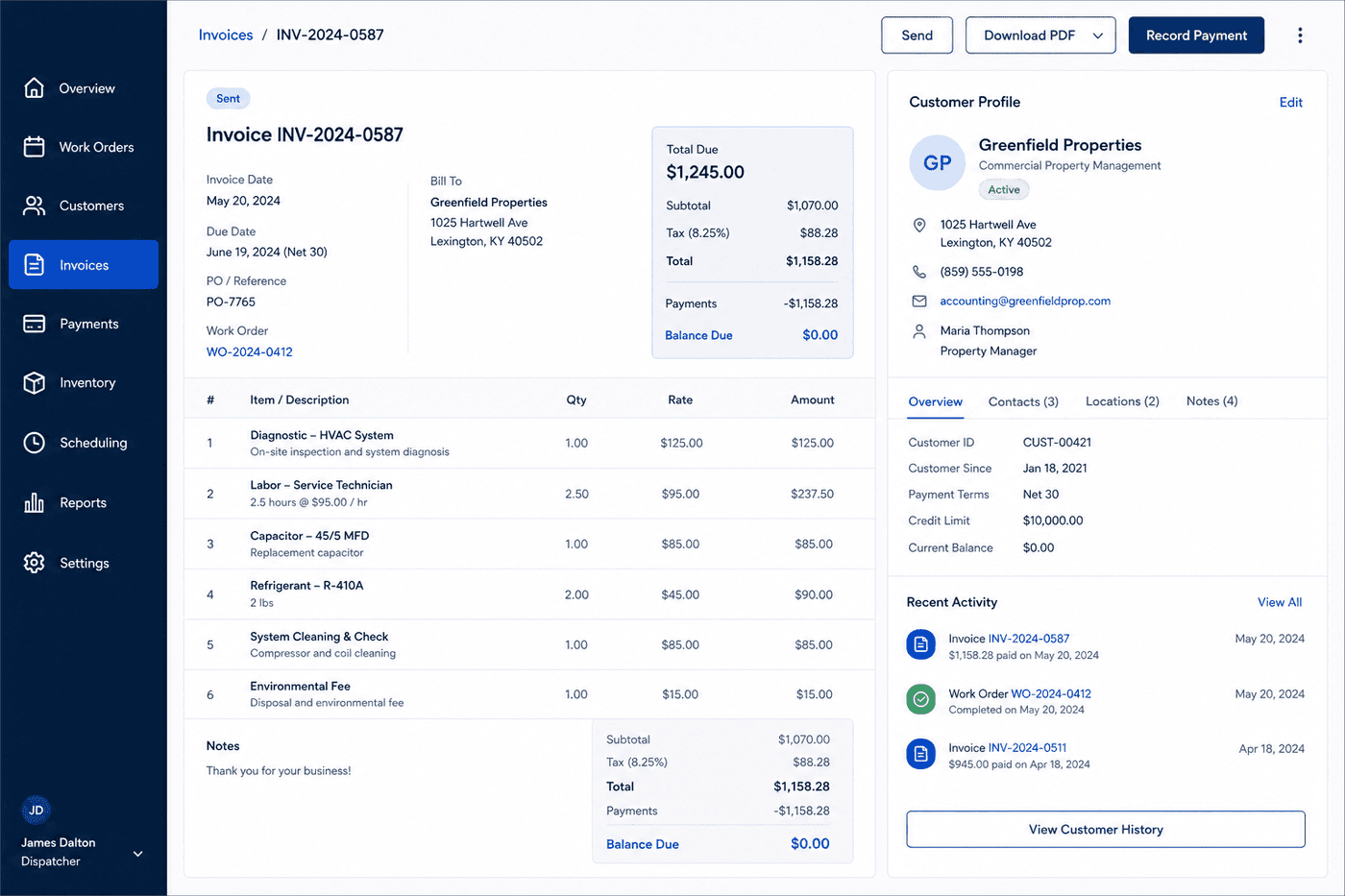Click the envelope icon beside email address
This screenshot has height=896, width=1345.
pos(919,301)
